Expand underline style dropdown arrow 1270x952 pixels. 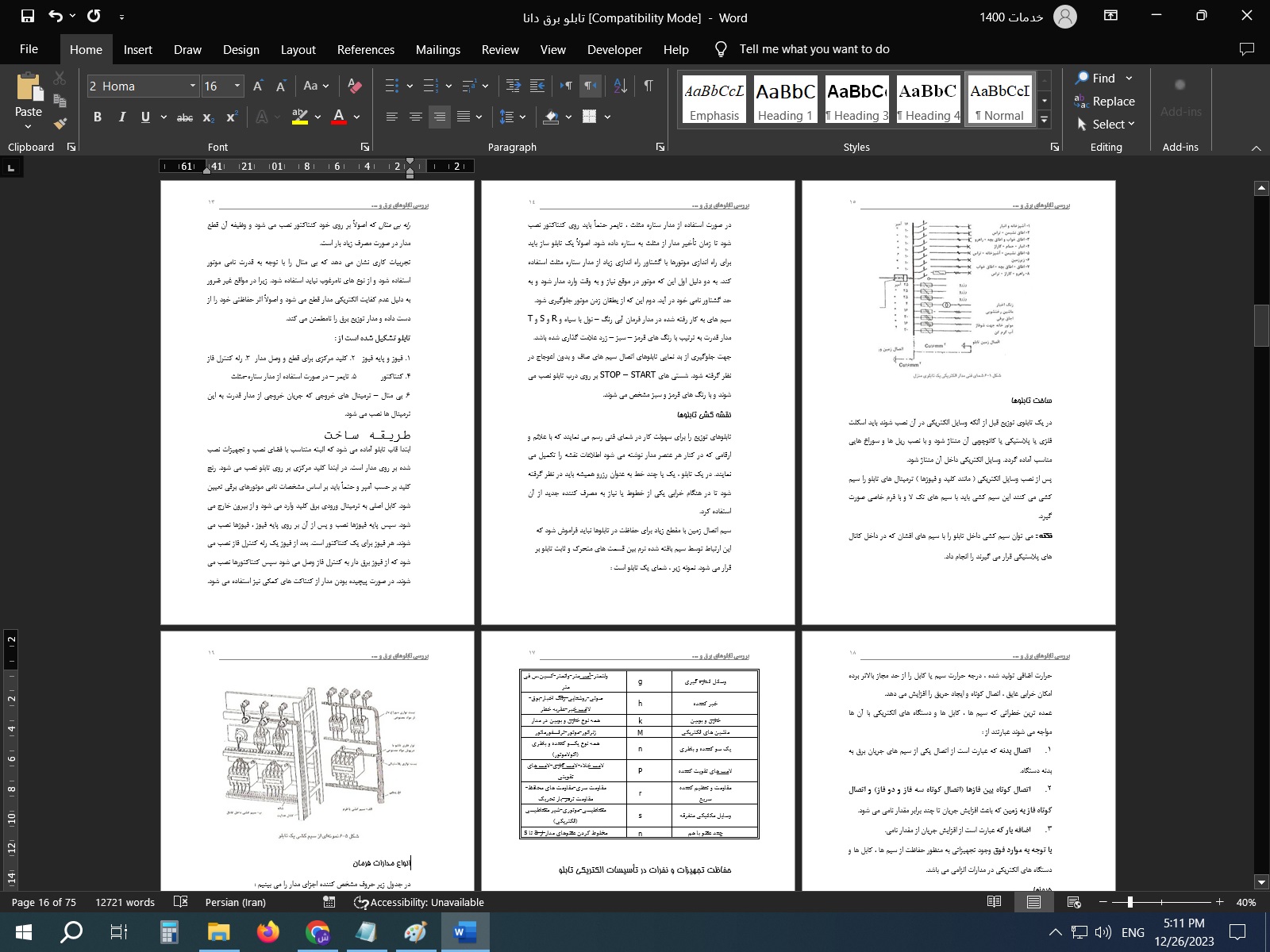pos(164,117)
